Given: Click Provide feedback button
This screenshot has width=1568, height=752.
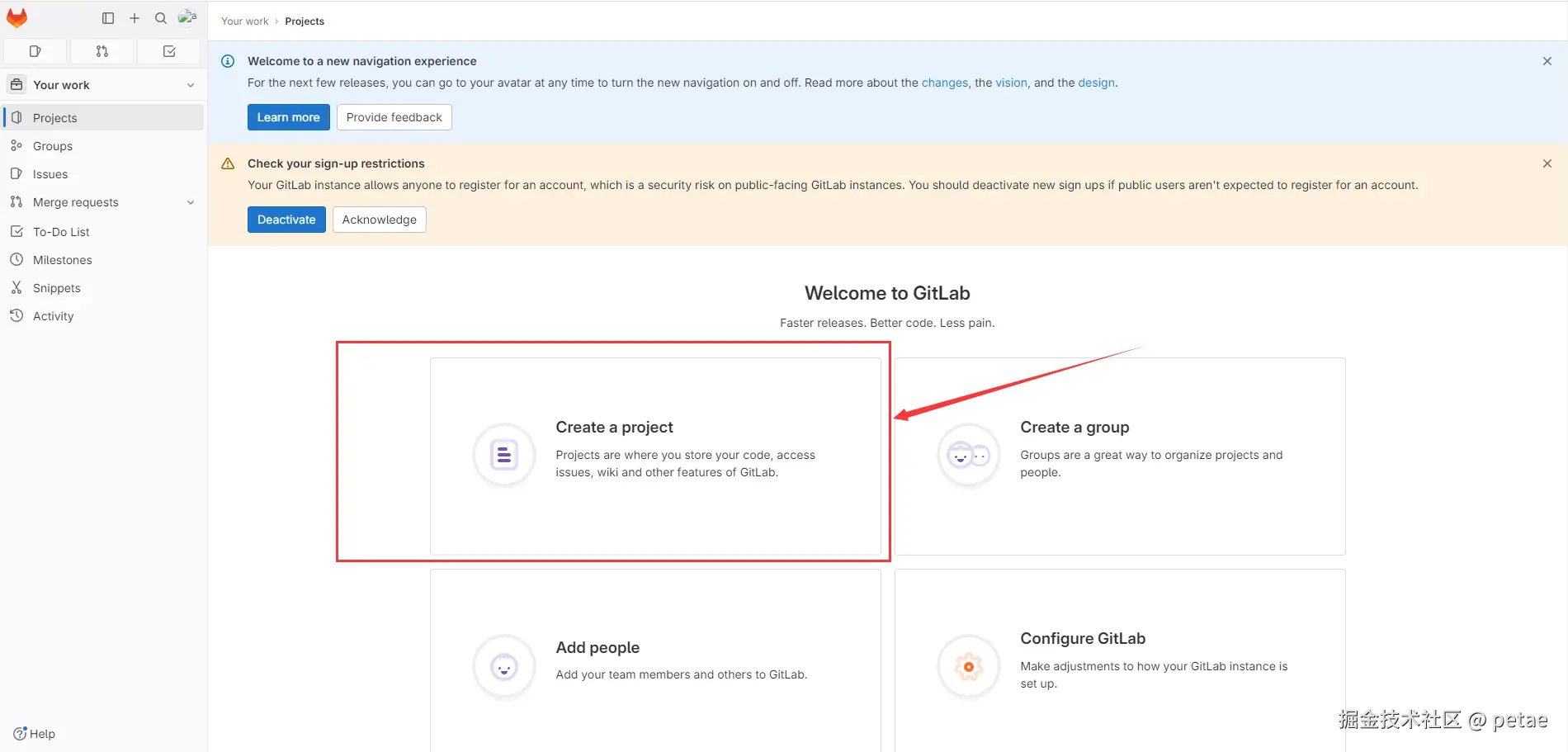Looking at the screenshot, I should pos(394,117).
